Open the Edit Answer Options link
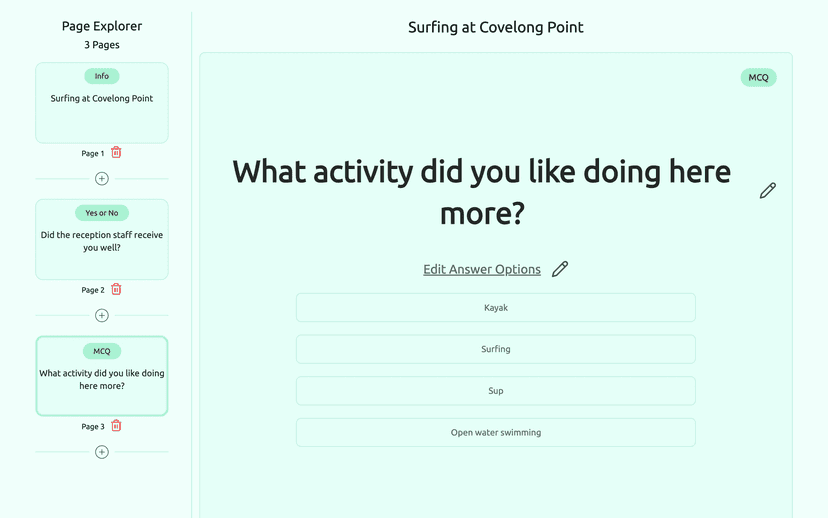The height and width of the screenshot is (518, 828). 482,269
